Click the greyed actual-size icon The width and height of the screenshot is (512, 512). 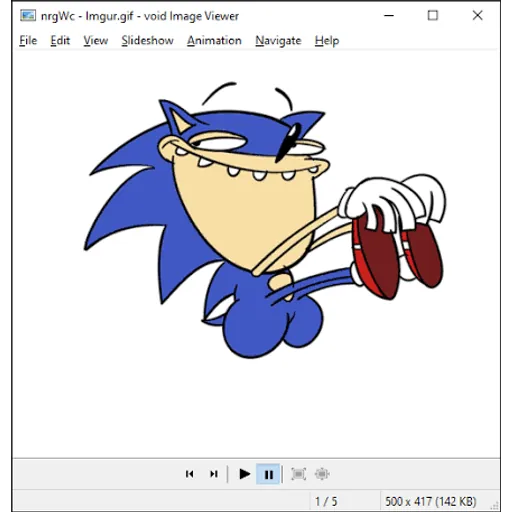point(322,474)
